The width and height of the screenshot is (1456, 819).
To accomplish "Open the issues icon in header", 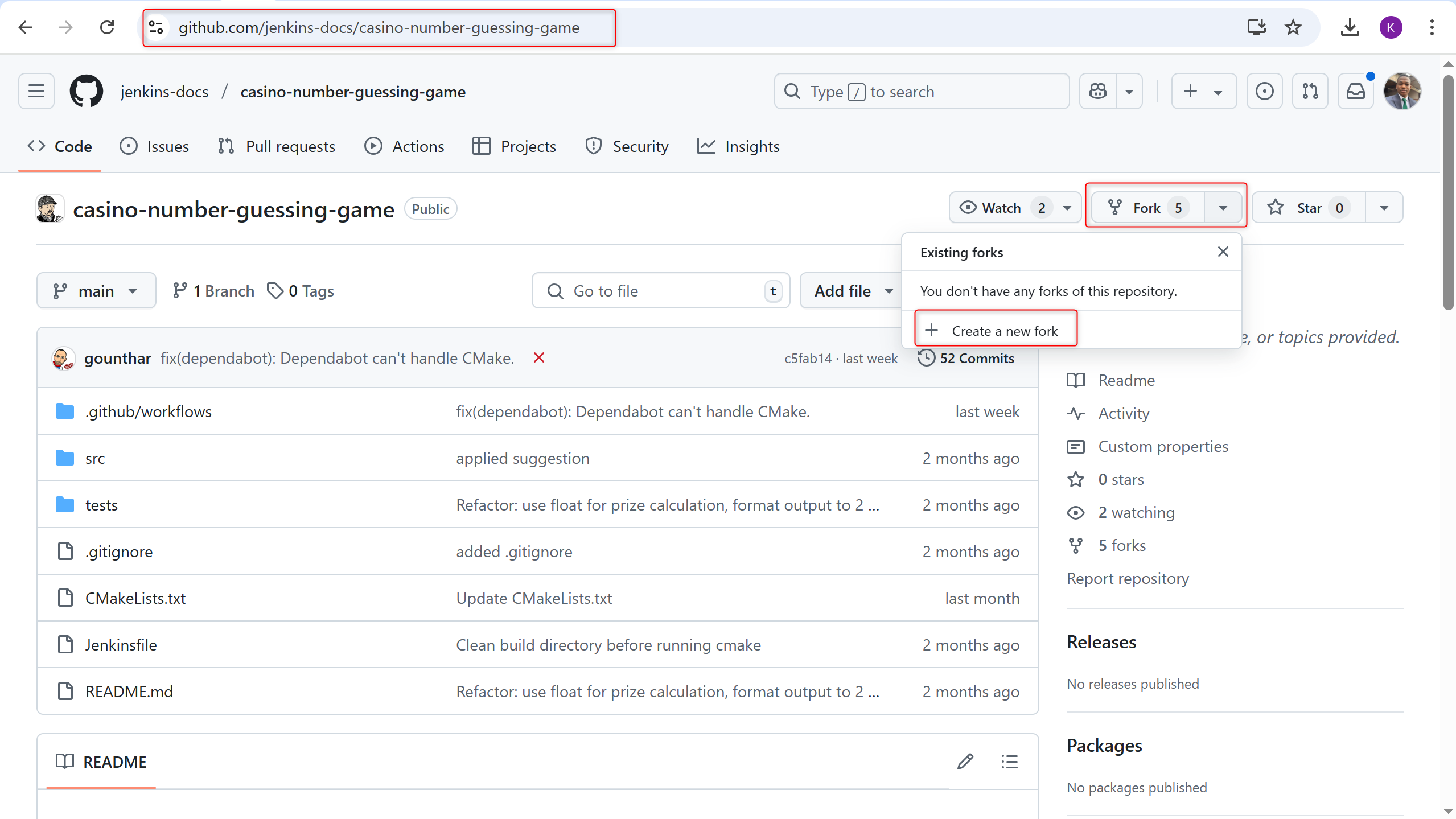I will (x=1265, y=91).
